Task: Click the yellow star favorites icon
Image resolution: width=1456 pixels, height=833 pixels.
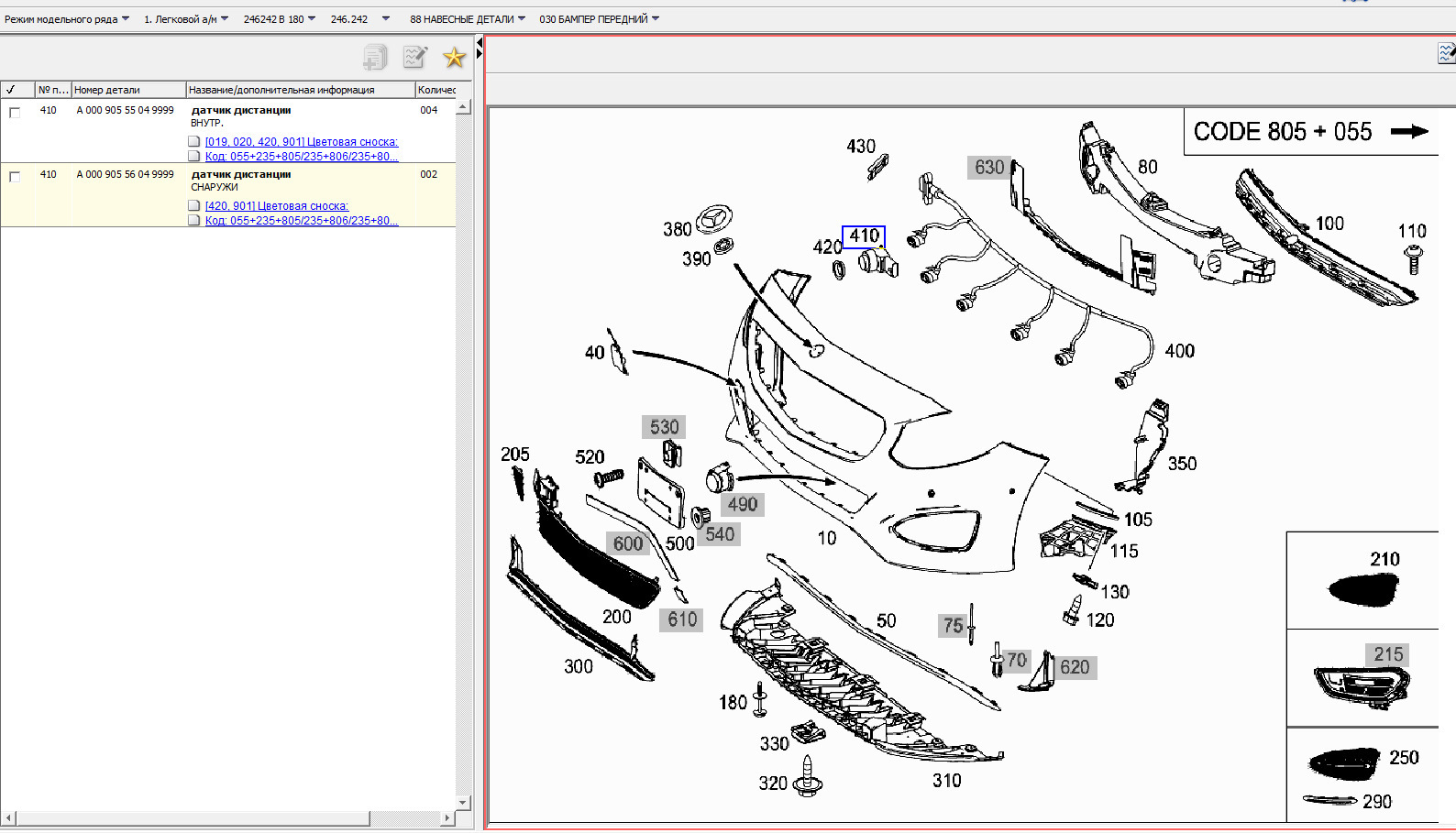Action: click(454, 58)
